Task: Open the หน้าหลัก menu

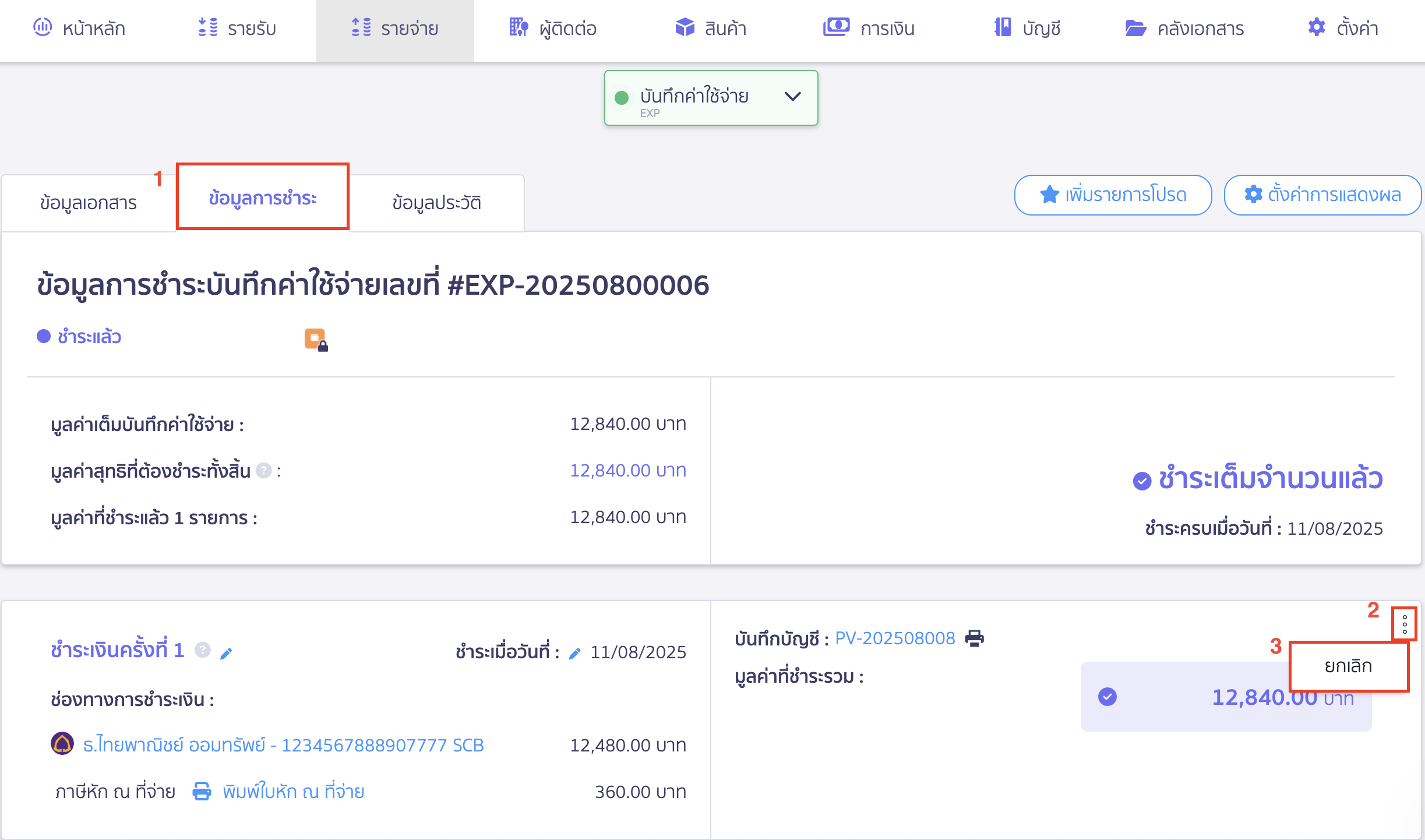Action: 79,28
